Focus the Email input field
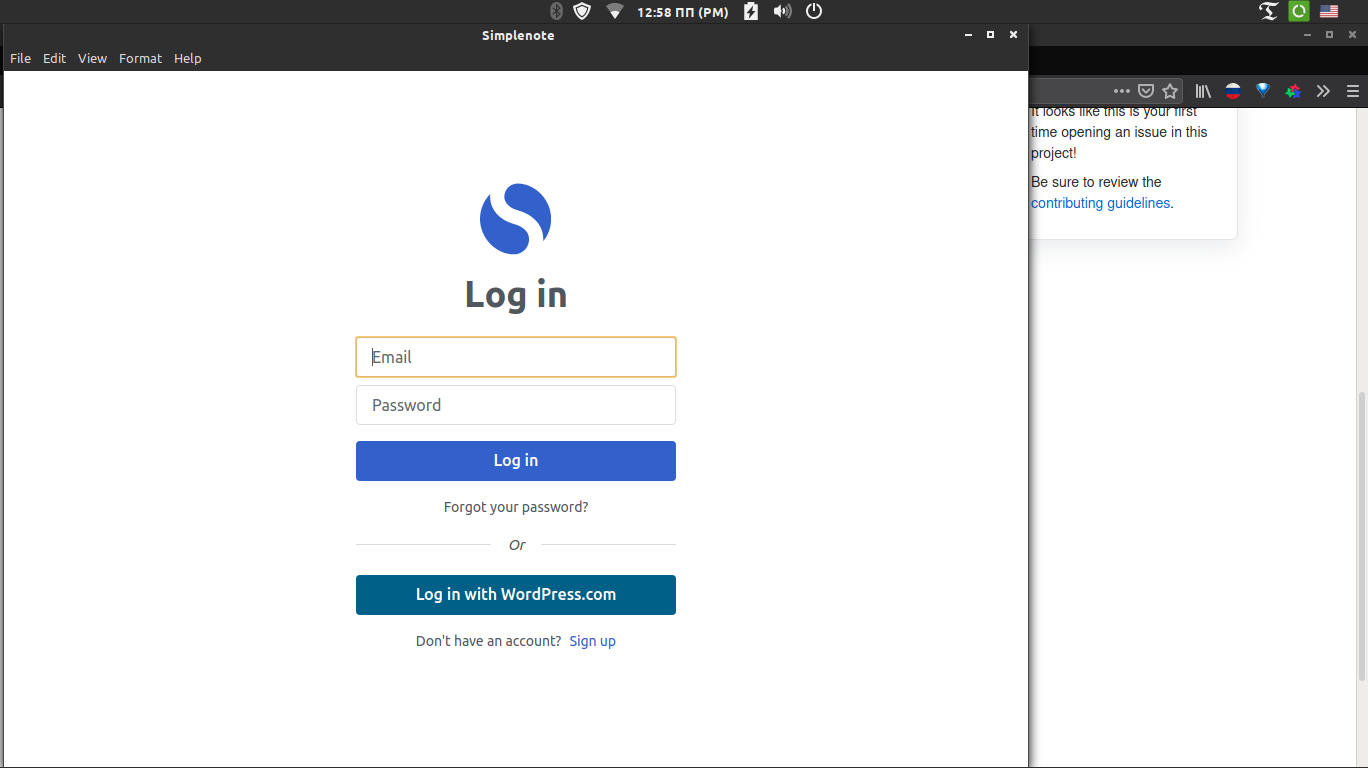1368x768 pixels. coord(516,357)
